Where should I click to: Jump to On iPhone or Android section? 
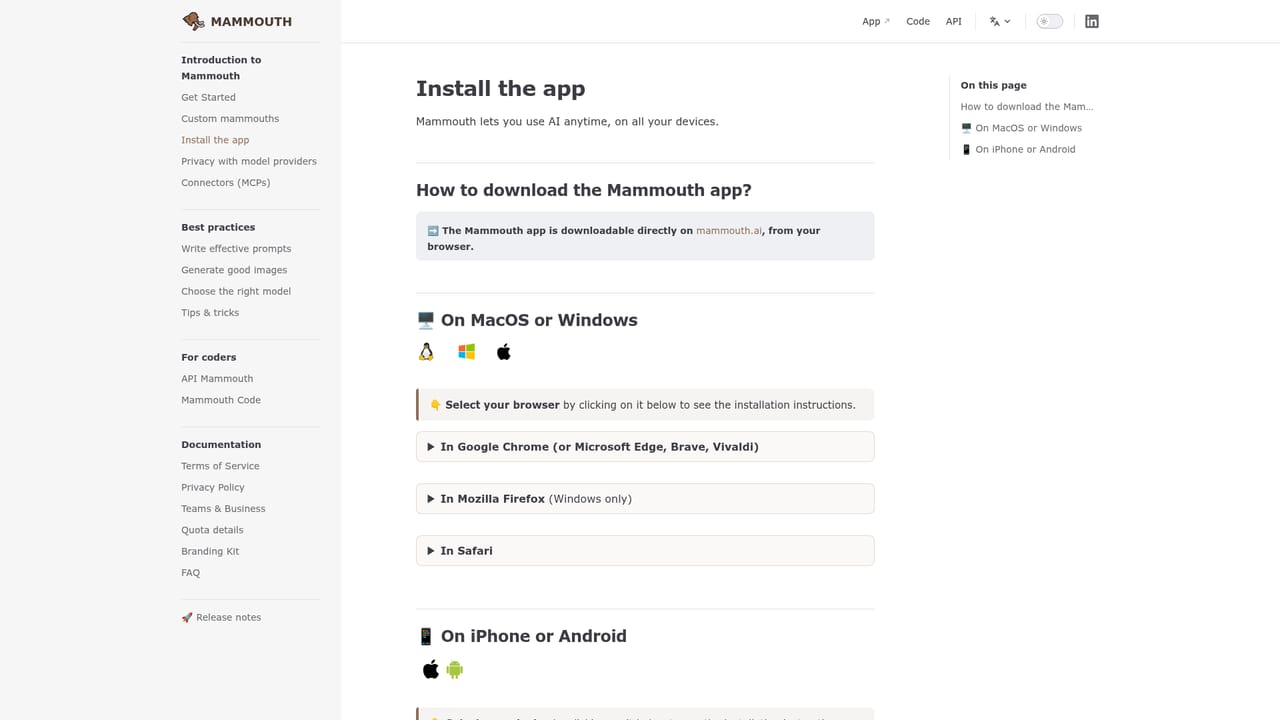(x=1018, y=150)
